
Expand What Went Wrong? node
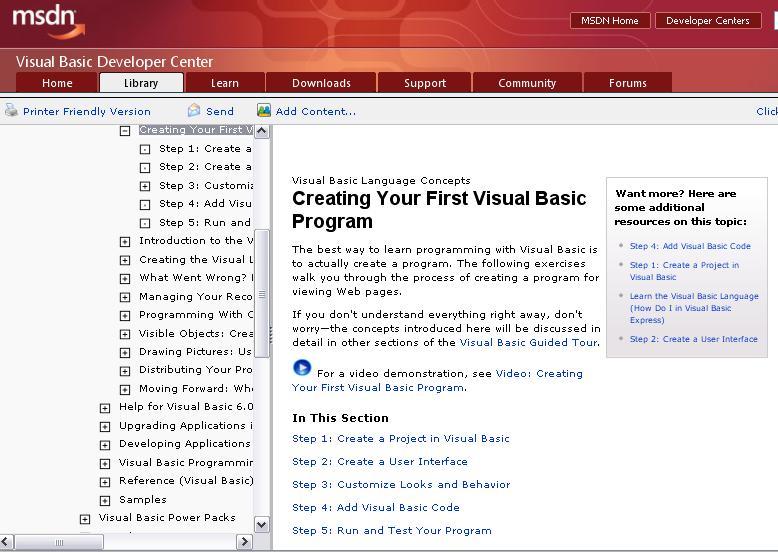(125, 279)
